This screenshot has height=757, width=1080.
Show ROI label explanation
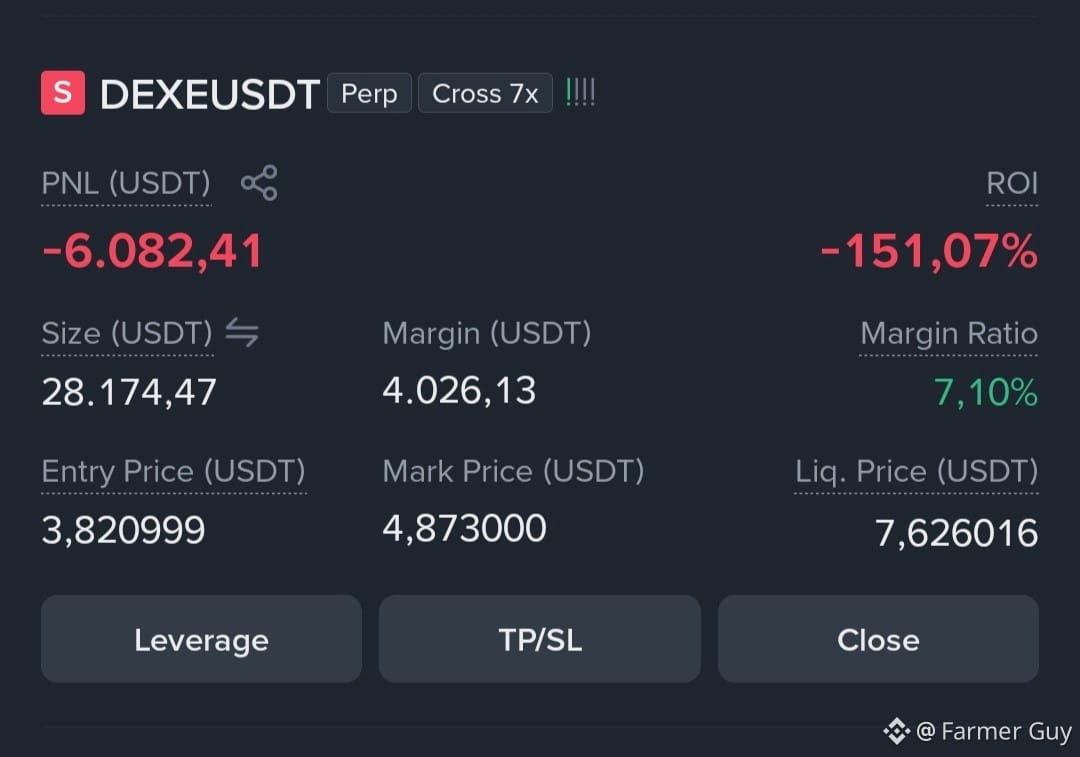pos(1012,183)
